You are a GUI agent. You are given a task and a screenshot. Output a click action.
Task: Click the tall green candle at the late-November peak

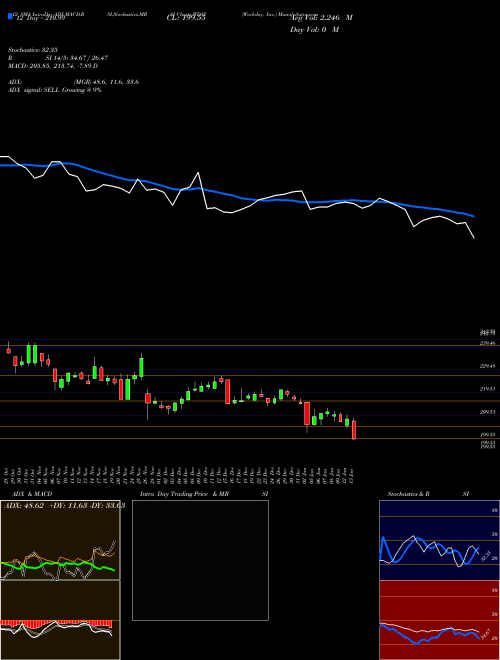(x=141, y=367)
